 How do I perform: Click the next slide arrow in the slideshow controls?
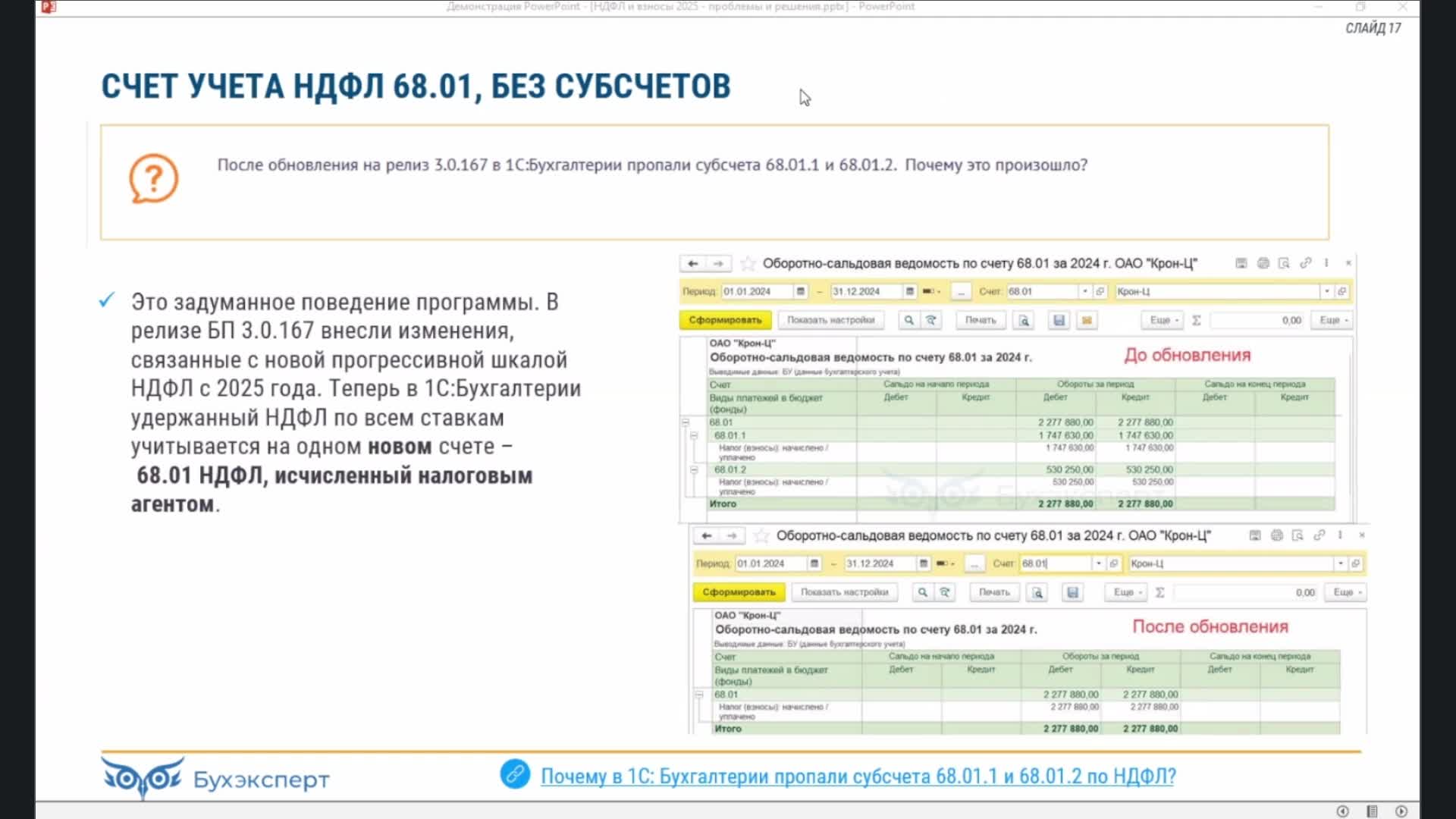click(1401, 811)
